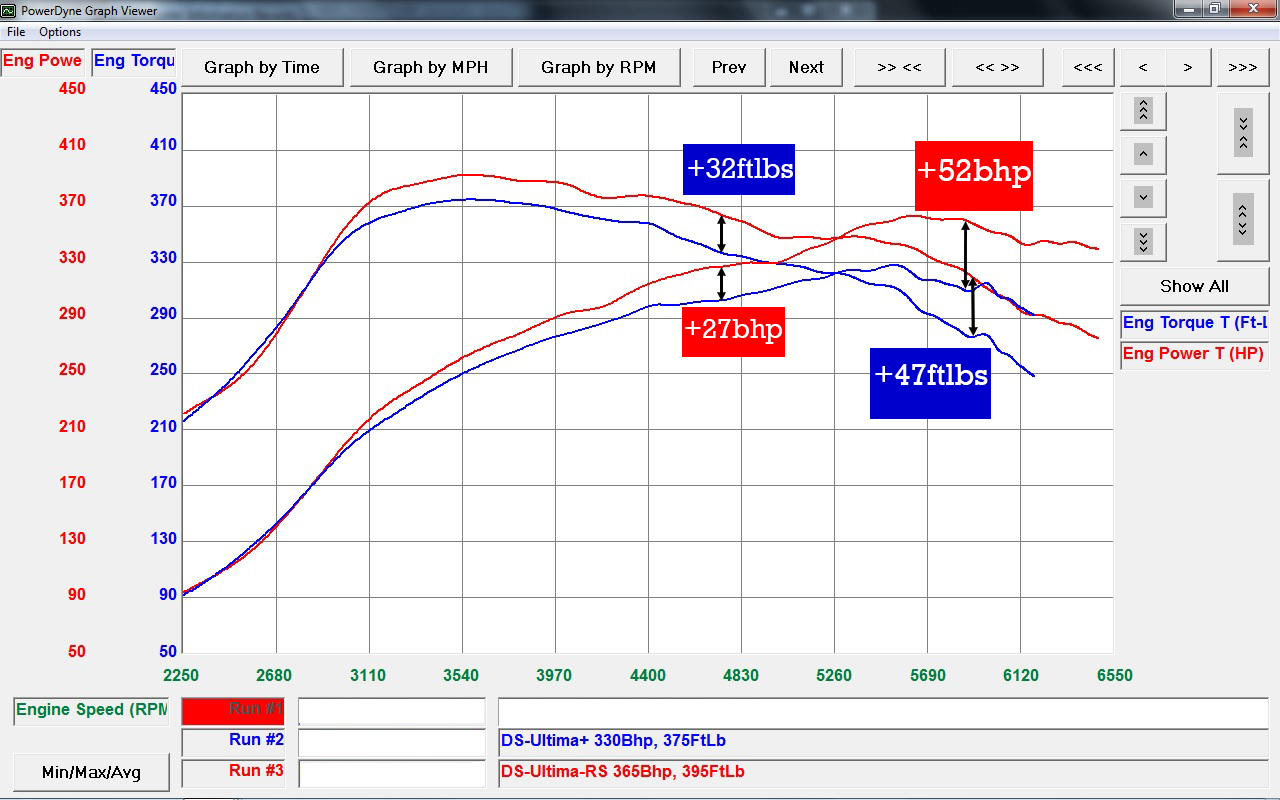Select the red Run #1 label
The width and height of the screenshot is (1280, 800).
(x=233, y=710)
